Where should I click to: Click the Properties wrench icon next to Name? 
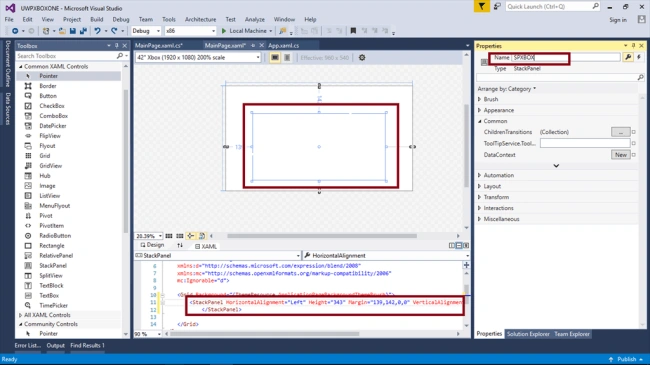628,57
